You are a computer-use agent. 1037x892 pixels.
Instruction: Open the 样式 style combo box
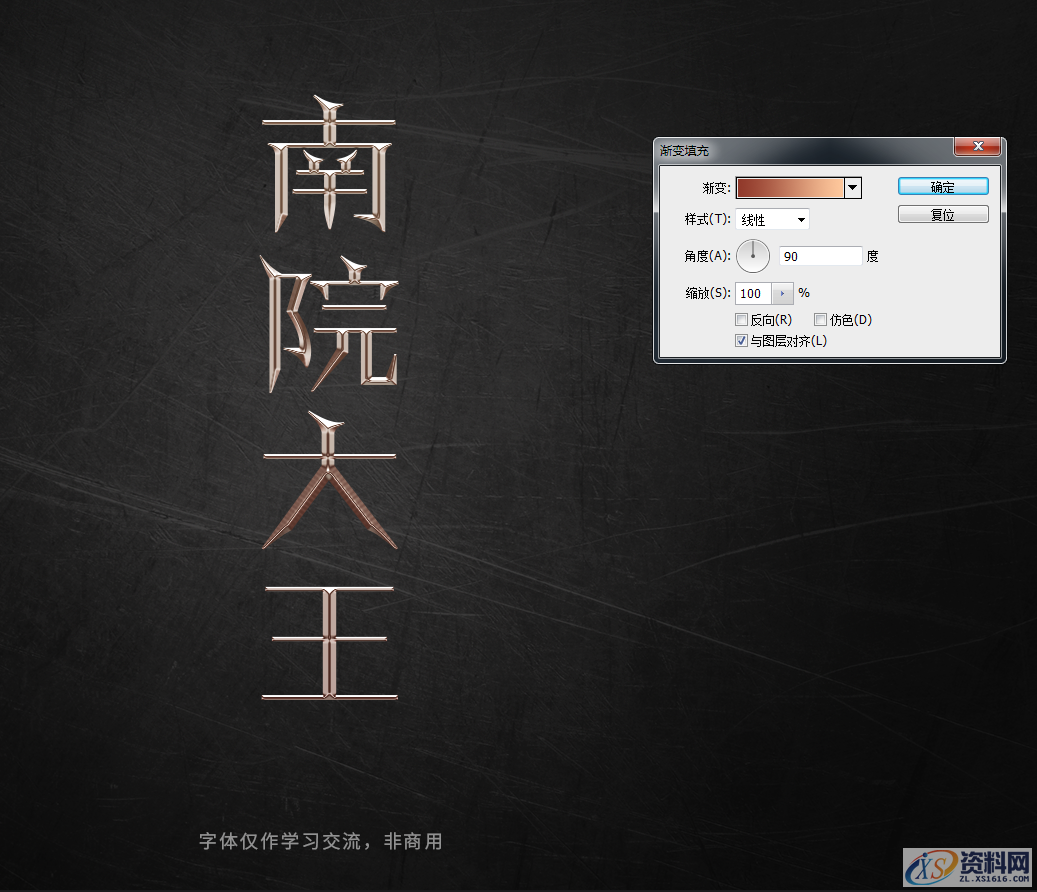click(772, 219)
